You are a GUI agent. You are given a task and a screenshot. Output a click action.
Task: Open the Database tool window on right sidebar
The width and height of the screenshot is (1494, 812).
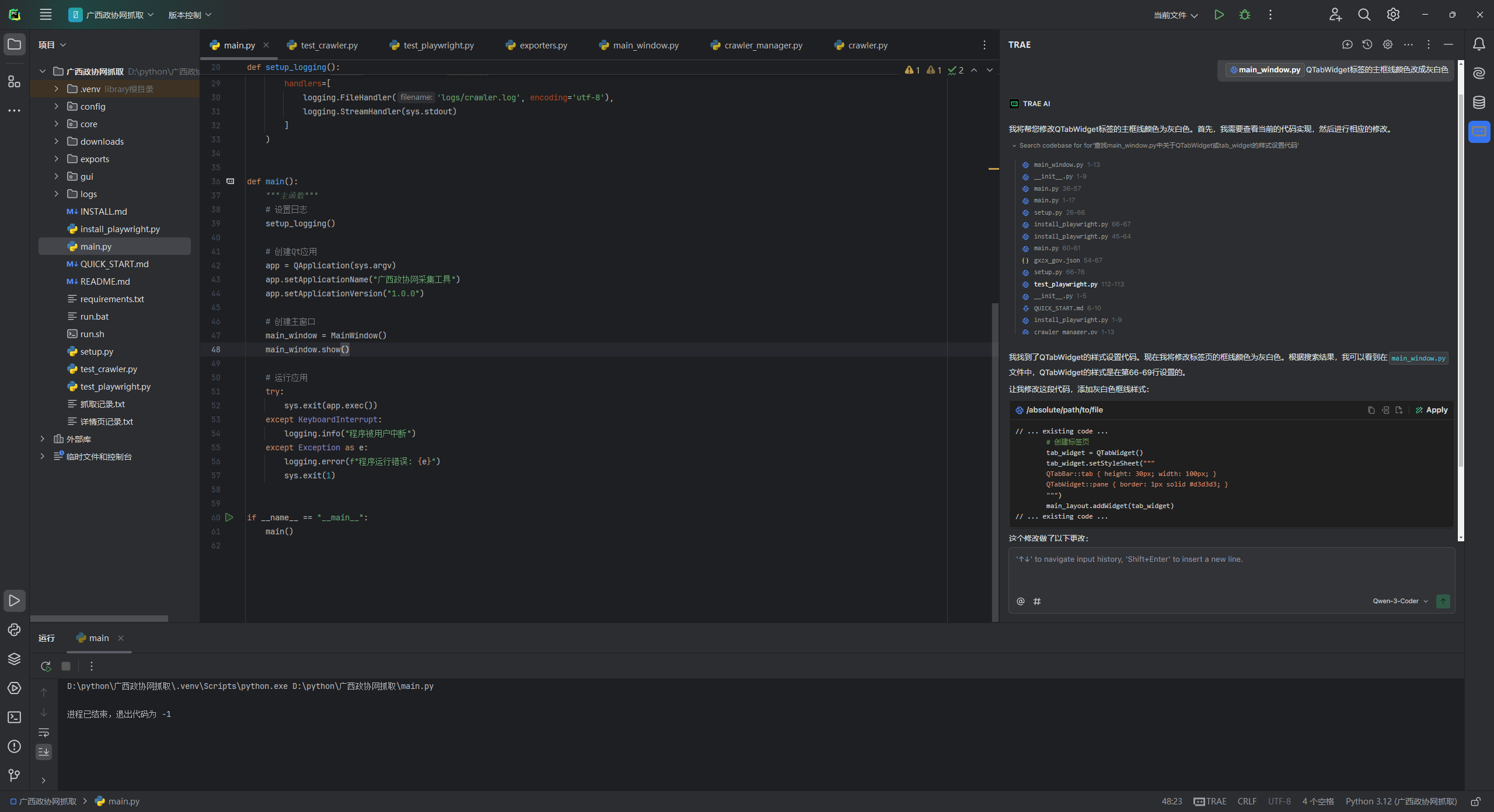pyautogui.click(x=1479, y=101)
